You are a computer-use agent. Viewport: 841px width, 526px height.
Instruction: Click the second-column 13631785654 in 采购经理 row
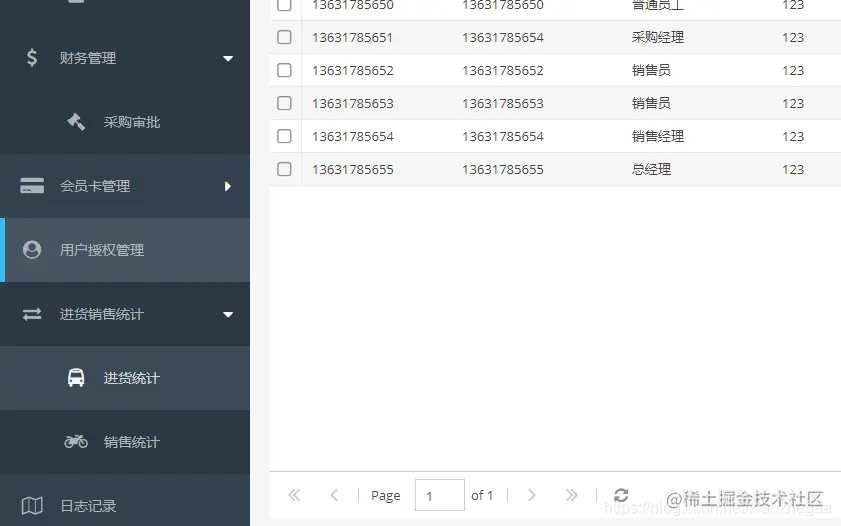(x=503, y=38)
